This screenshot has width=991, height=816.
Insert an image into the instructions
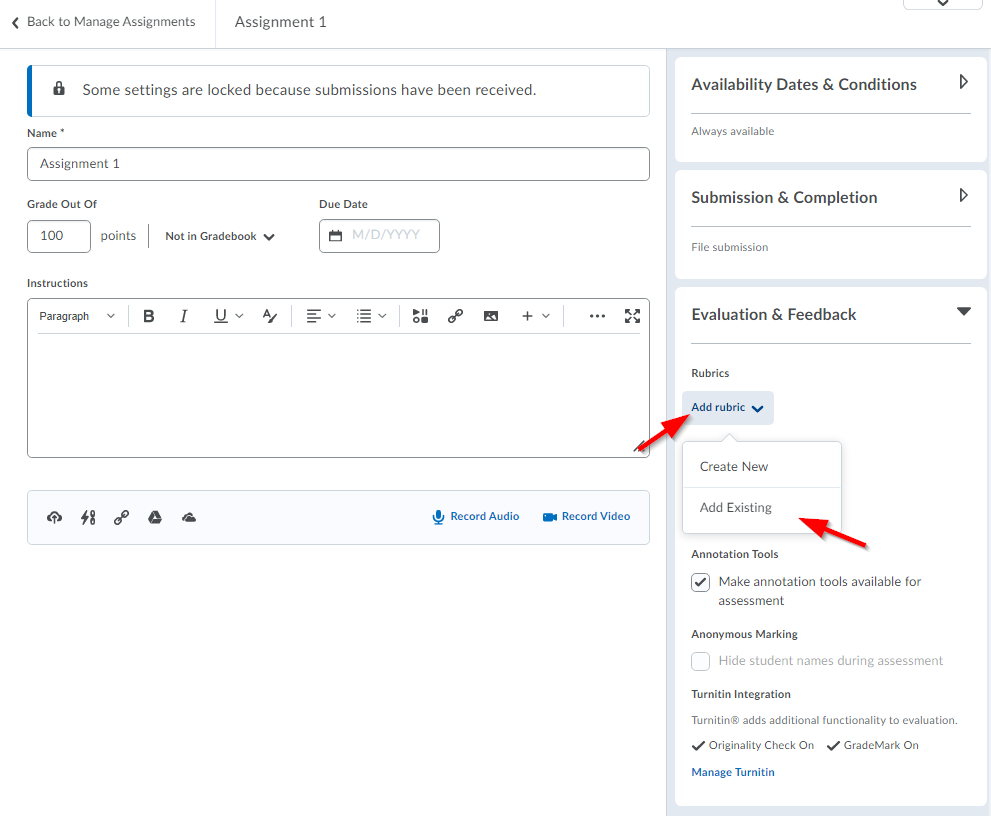click(490, 316)
